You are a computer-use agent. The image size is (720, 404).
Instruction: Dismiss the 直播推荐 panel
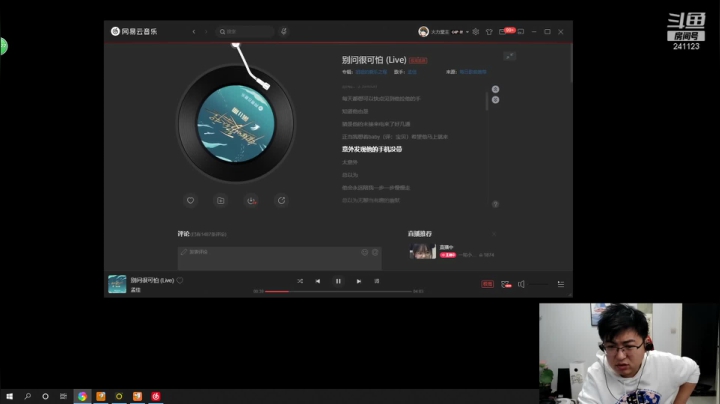click(494, 234)
